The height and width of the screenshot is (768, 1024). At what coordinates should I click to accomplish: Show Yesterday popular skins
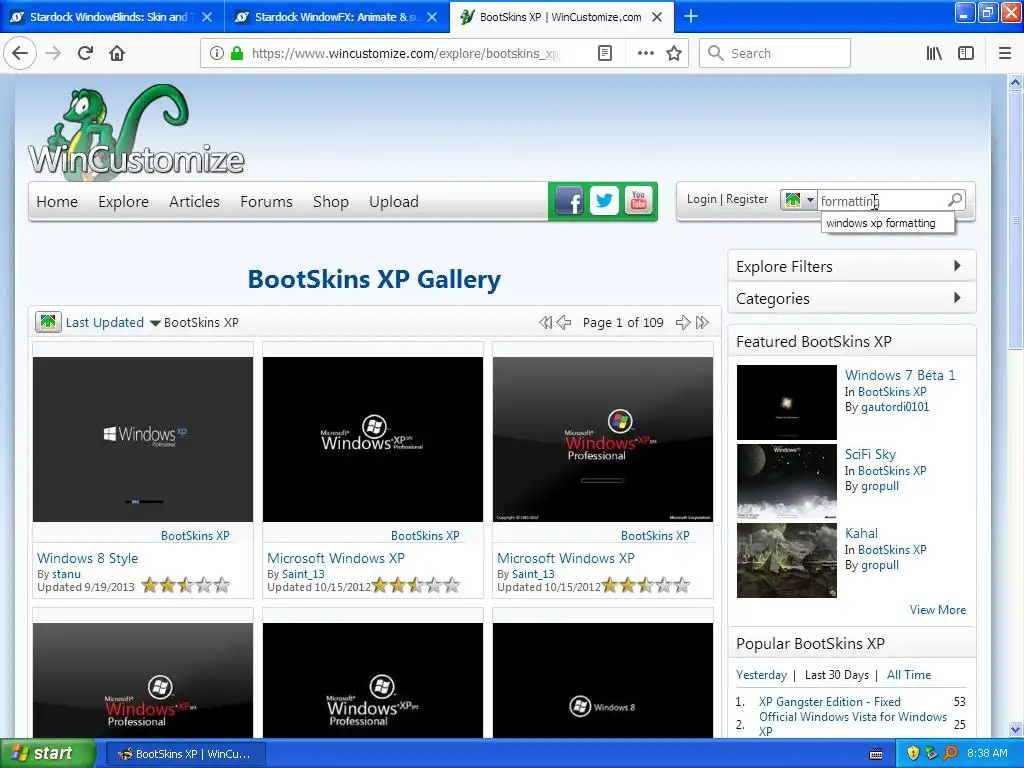(761, 675)
